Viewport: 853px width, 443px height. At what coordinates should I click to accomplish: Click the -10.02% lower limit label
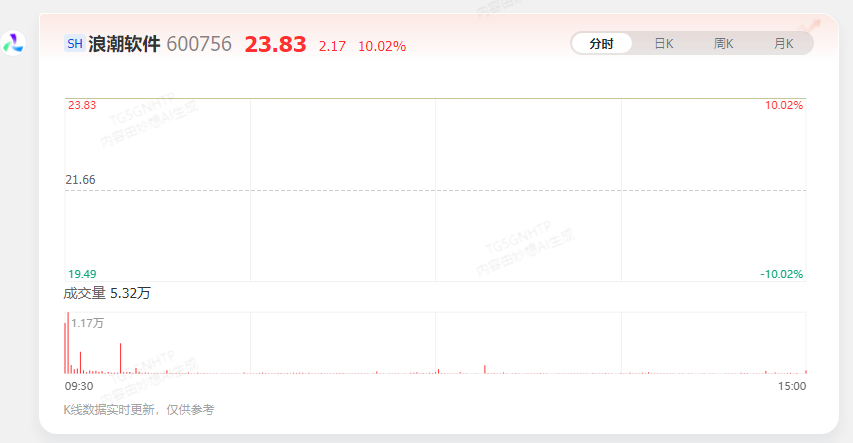click(x=781, y=274)
